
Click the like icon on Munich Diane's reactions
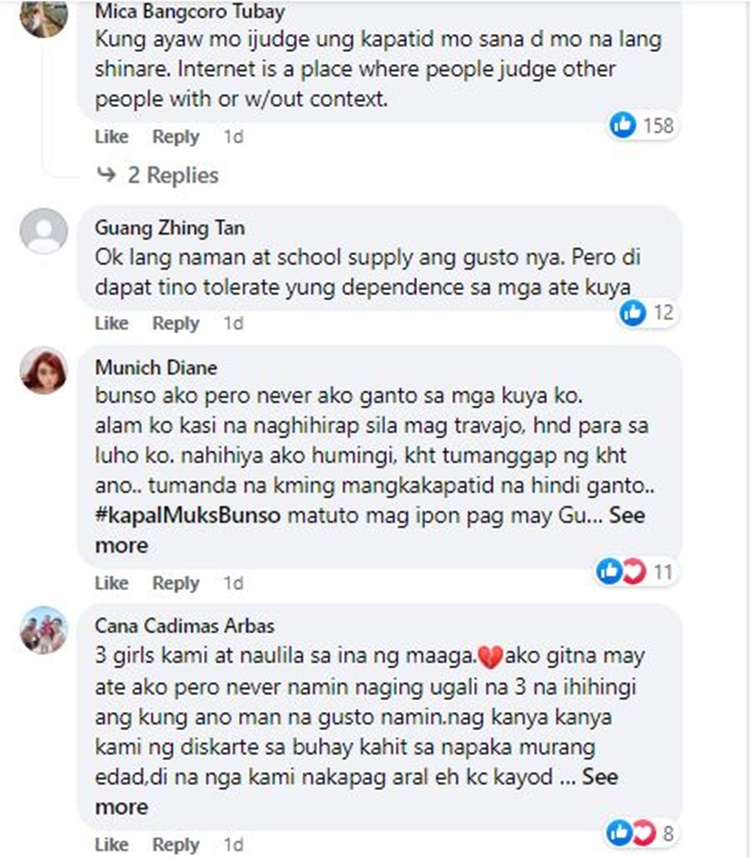[x=609, y=571]
